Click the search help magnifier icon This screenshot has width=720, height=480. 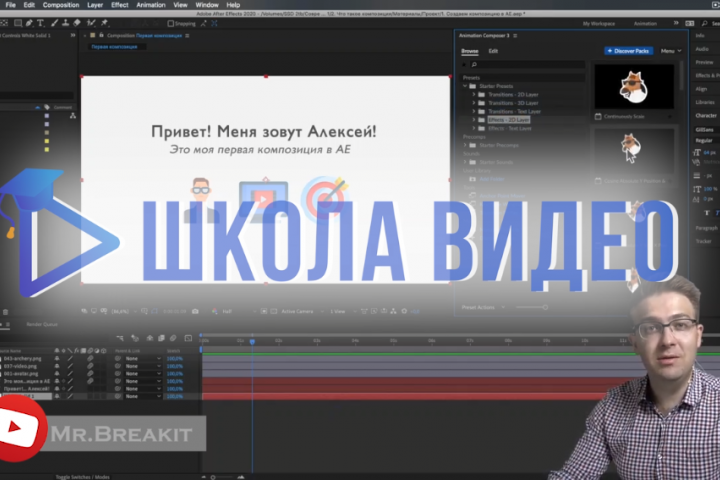705,23
